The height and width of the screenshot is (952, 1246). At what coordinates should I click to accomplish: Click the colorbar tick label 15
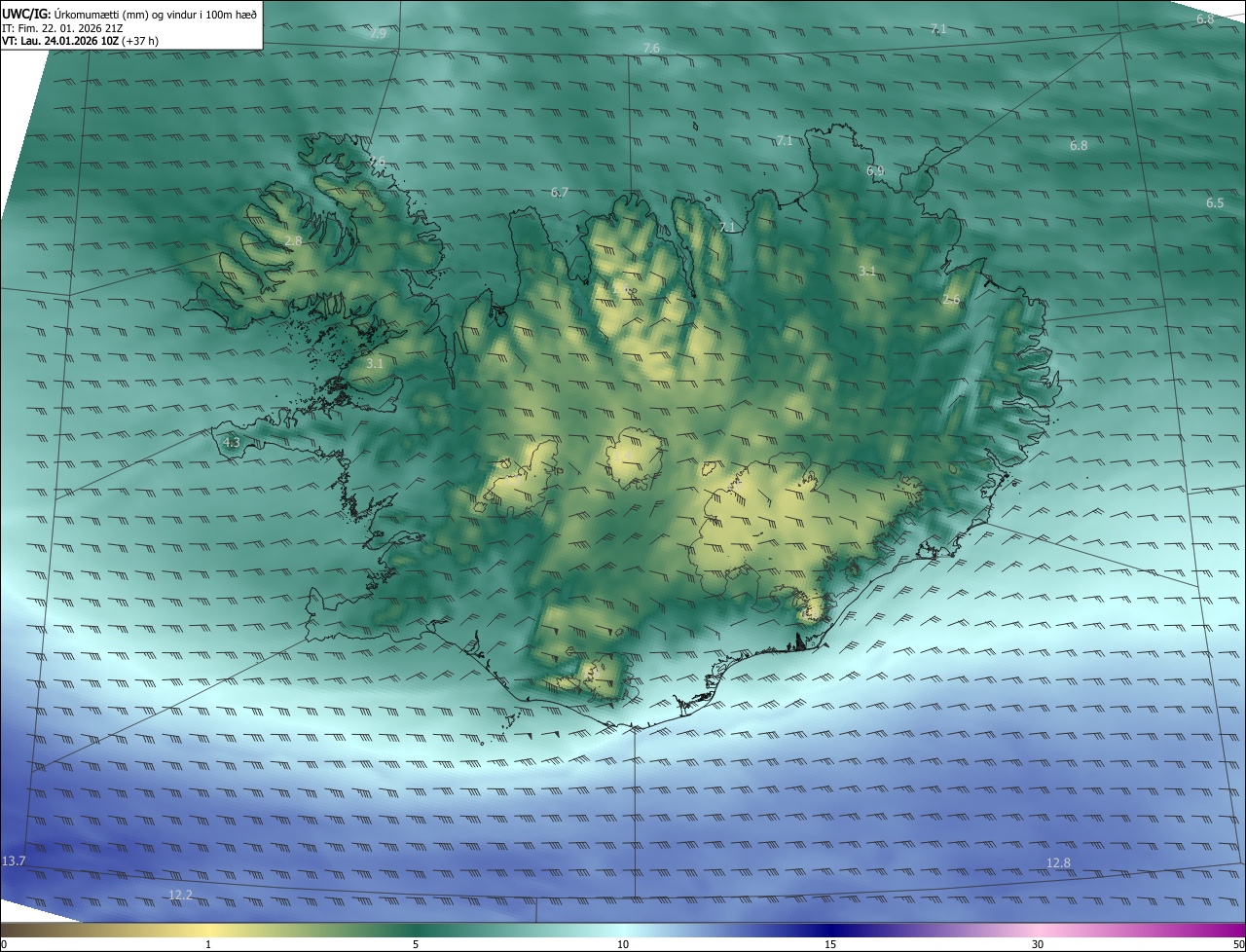pos(830,944)
